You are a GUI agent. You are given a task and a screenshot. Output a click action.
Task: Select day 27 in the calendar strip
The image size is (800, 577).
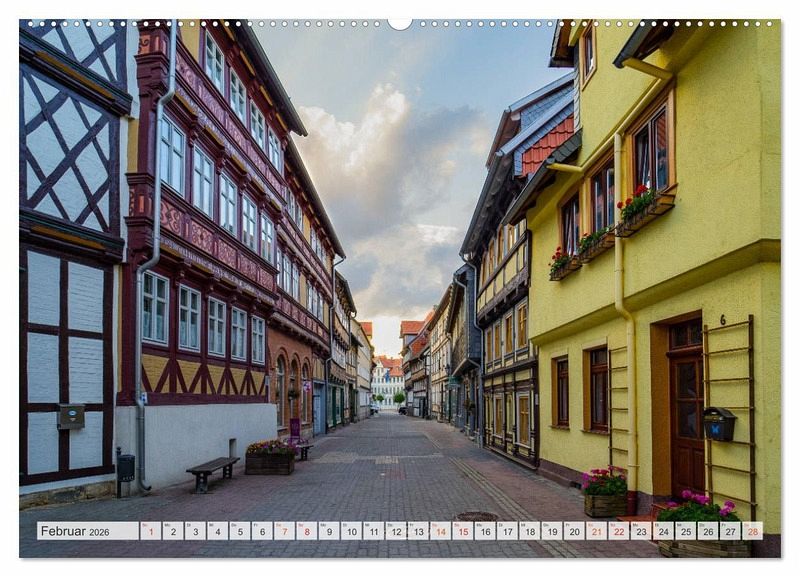731,531
